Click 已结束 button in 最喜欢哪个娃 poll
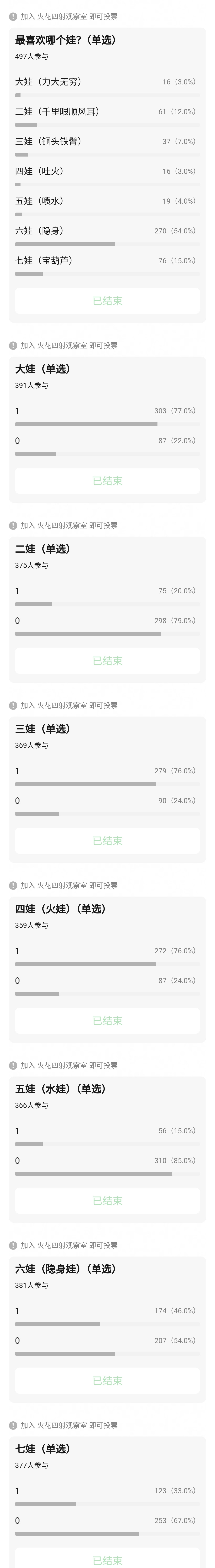This screenshot has height=1568, width=215. click(x=107, y=301)
